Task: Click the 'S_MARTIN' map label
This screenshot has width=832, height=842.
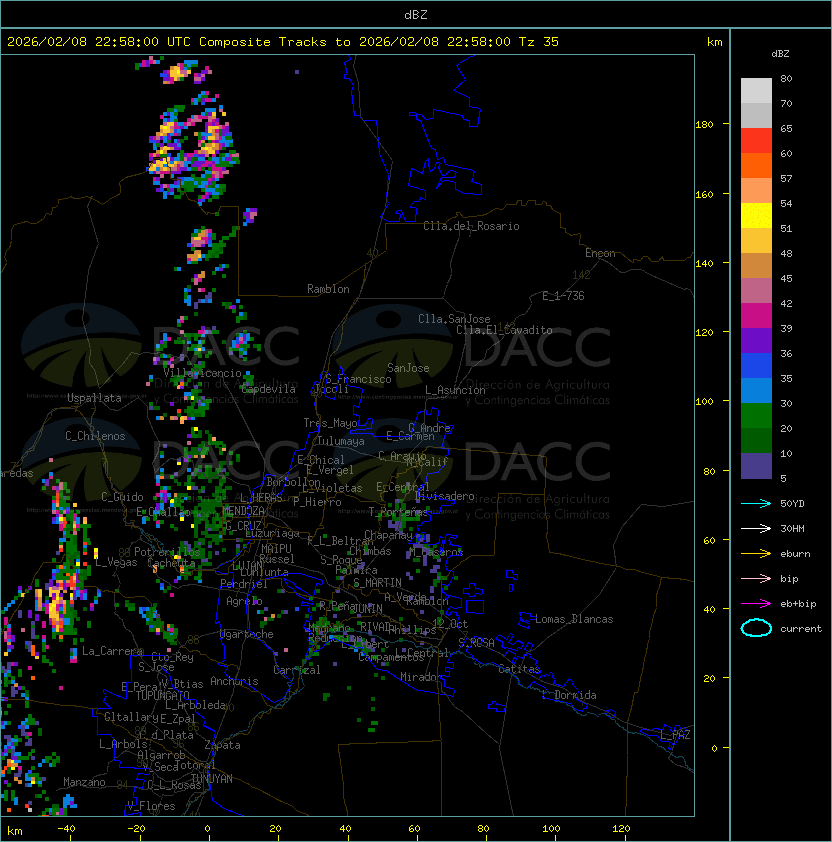Action: (x=378, y=583)
